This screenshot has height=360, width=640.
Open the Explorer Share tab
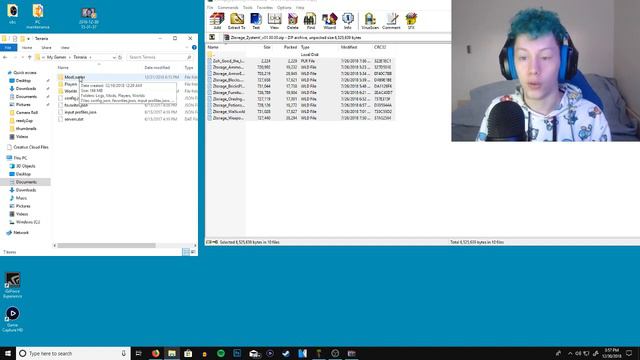pos(46,47)
